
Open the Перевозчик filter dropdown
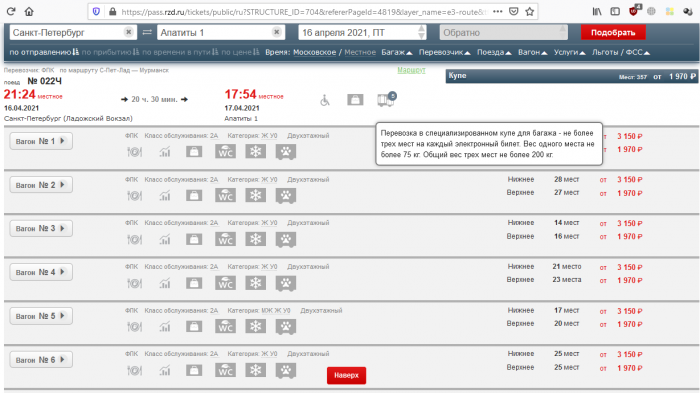tap(444, 52)
